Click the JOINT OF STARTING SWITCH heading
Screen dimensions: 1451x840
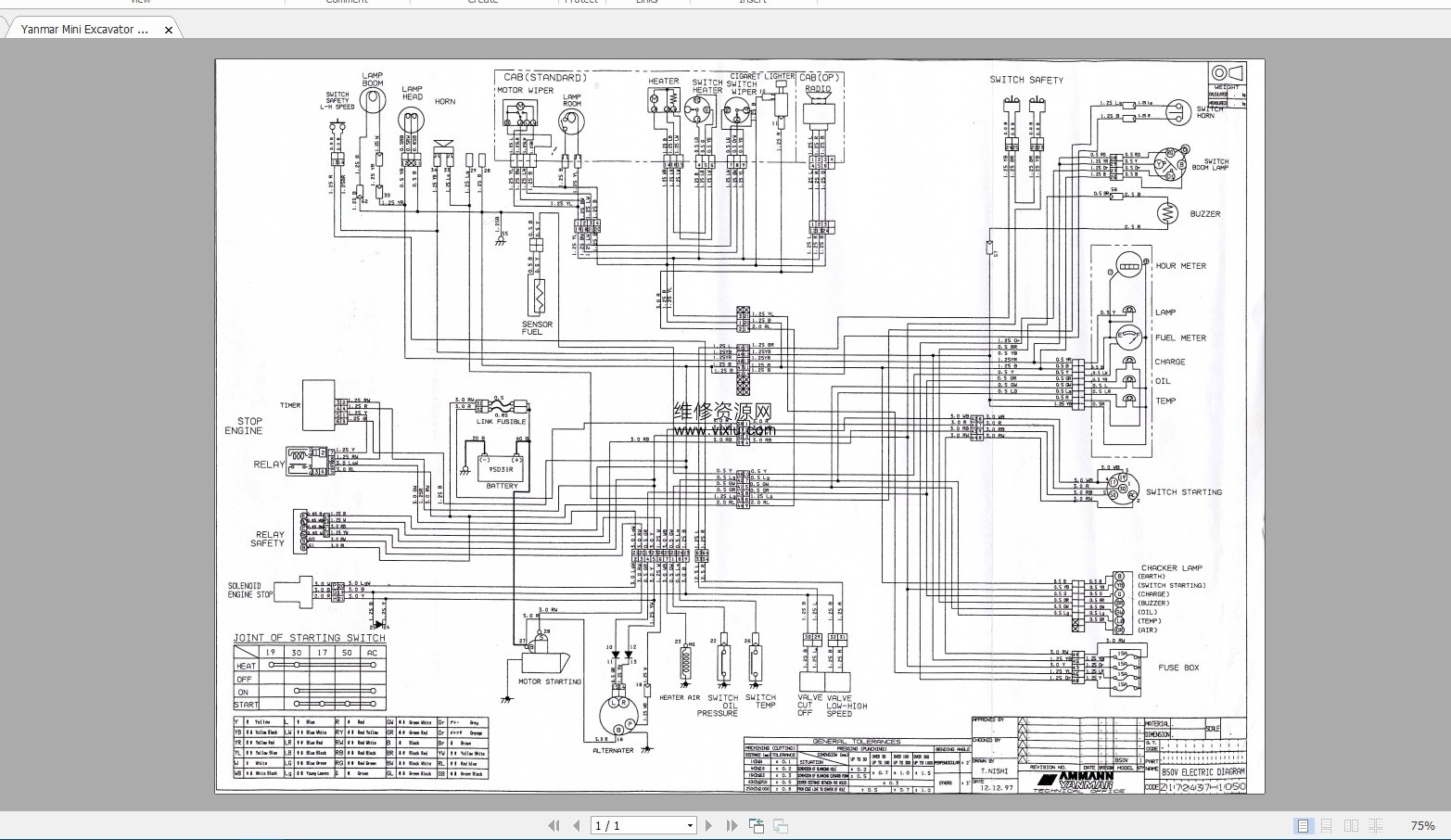(x=309, y=638)
